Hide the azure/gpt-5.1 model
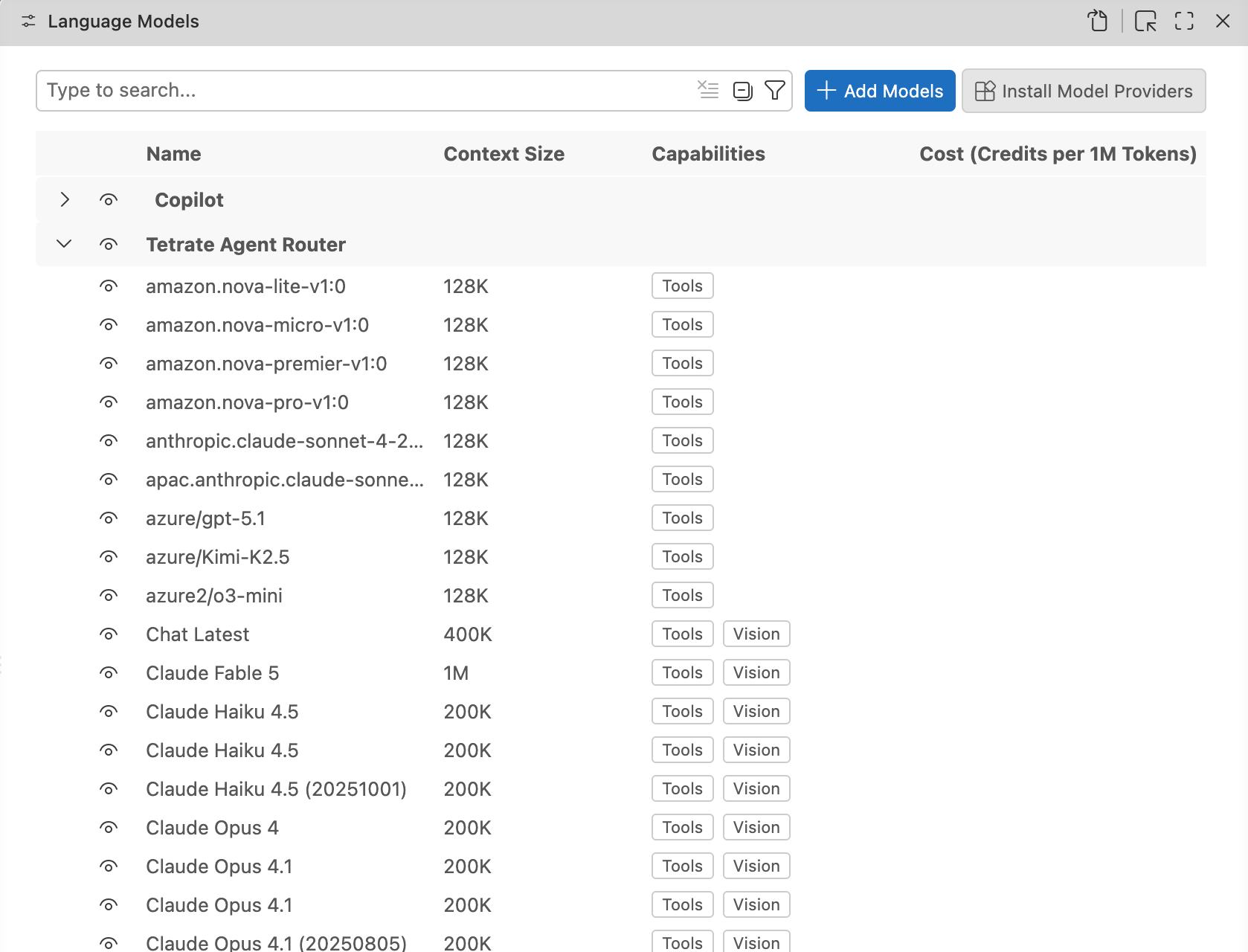The height and width of the screenshot is (952, 1248). (x=109, y=518)
